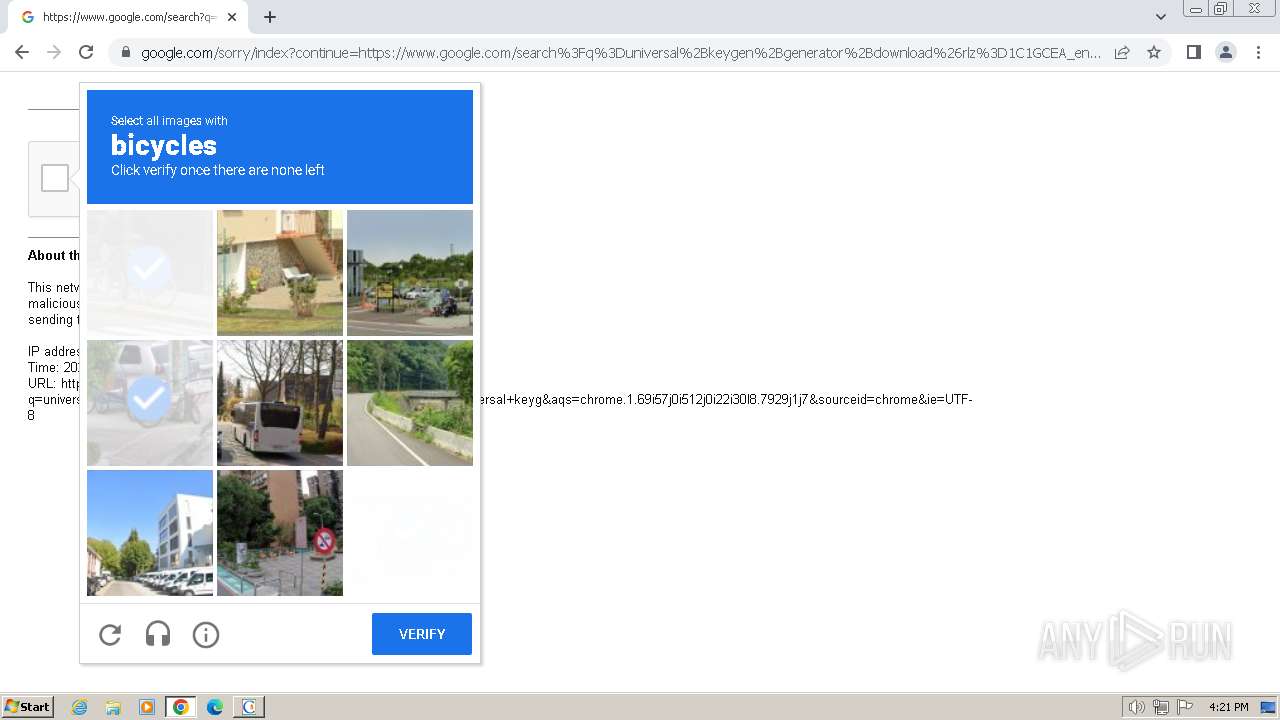
Task: Click the Chrome taskbar icon
Action: [x=181, y=707]
